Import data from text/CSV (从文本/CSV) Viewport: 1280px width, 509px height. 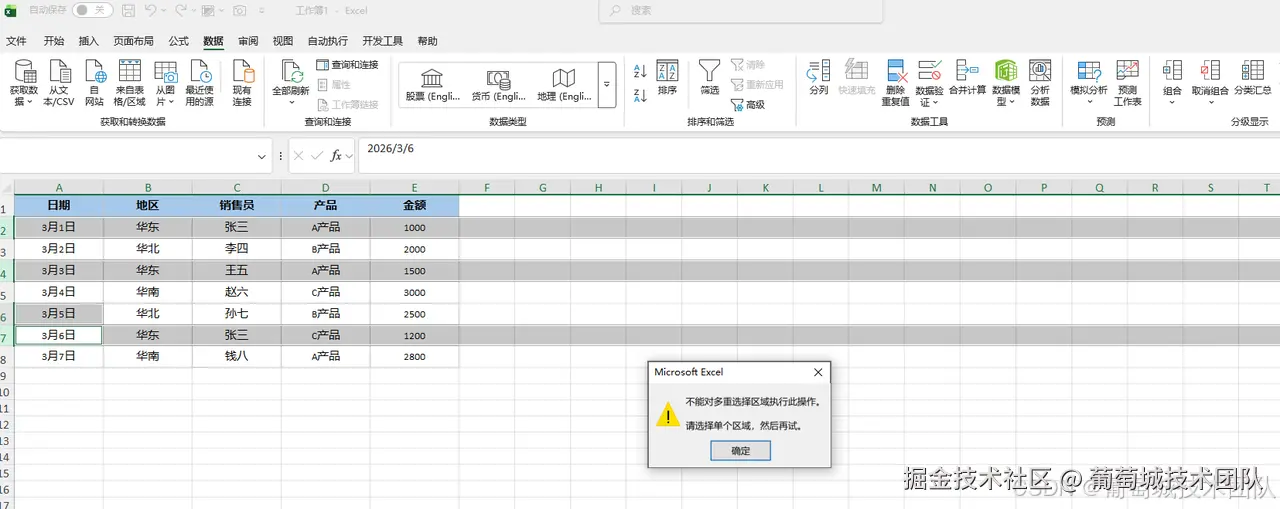point(59,83)
